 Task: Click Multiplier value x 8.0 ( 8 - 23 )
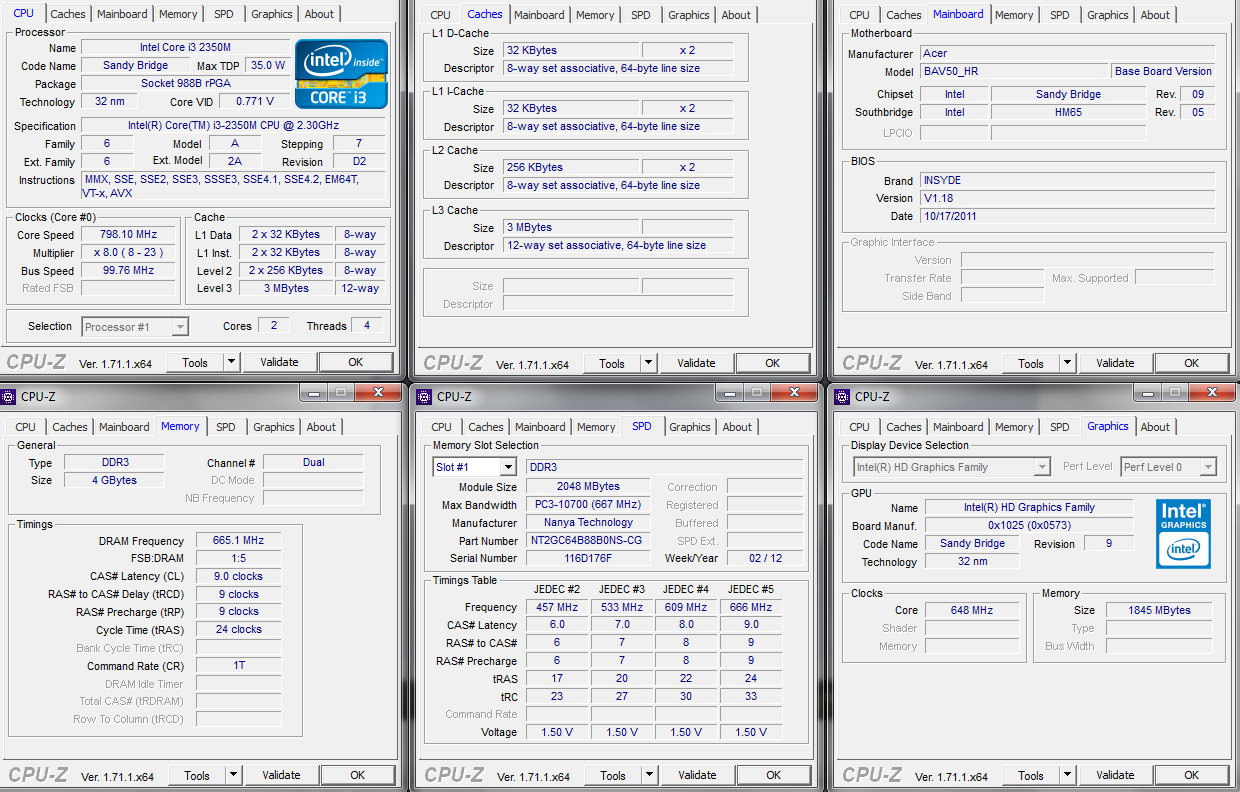tap(128, 253)
